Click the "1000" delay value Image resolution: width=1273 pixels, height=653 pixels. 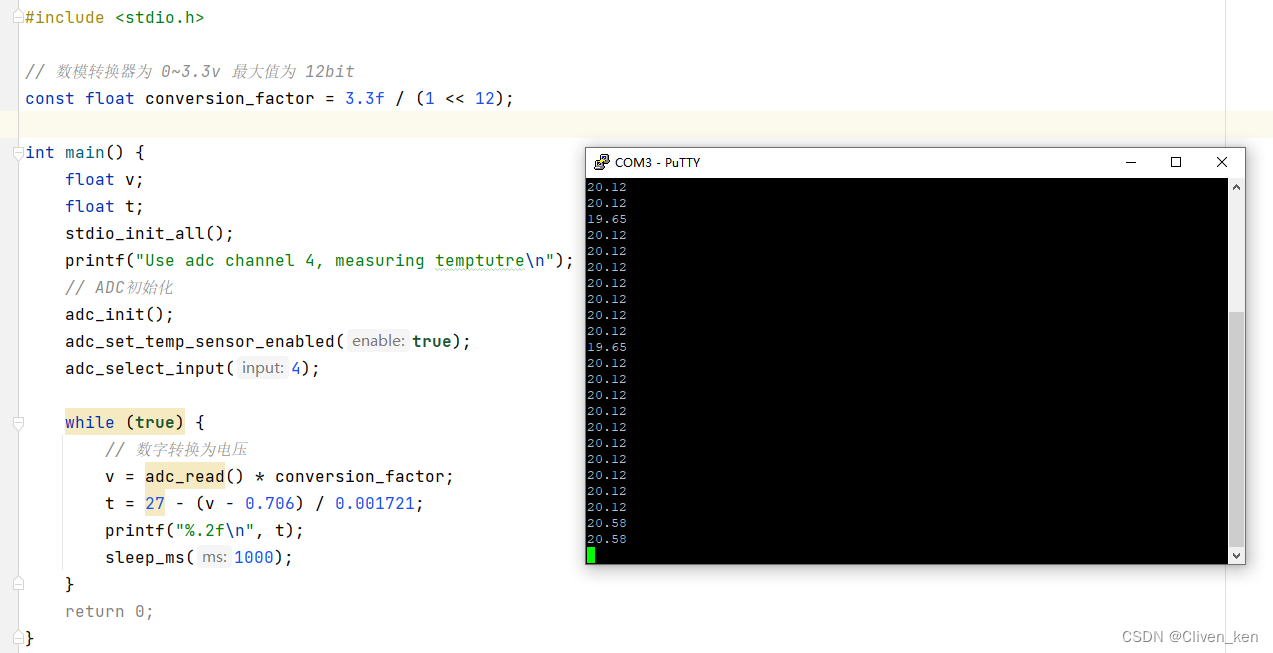pyautogui.click(x=254, y=558)
